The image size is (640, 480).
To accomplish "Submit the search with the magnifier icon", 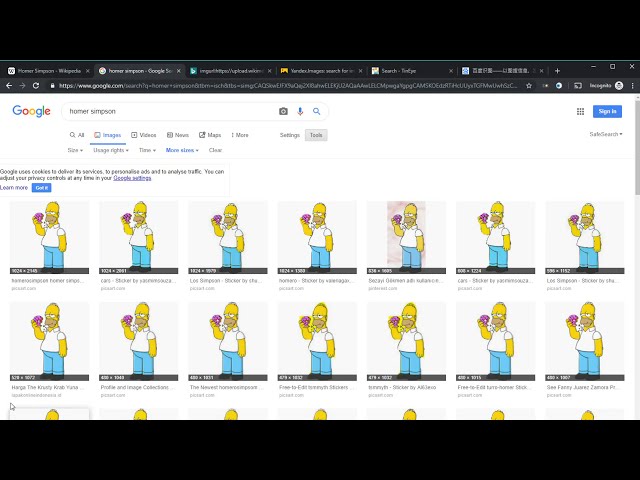I will tap(316, 111).
